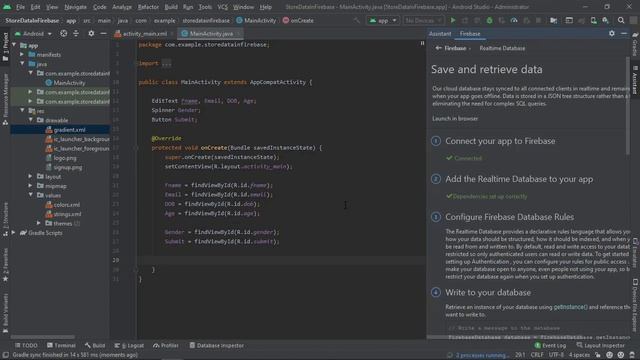Open the Gradle side tab on right edge
The image size is (640, 360).
pos(635,44)
